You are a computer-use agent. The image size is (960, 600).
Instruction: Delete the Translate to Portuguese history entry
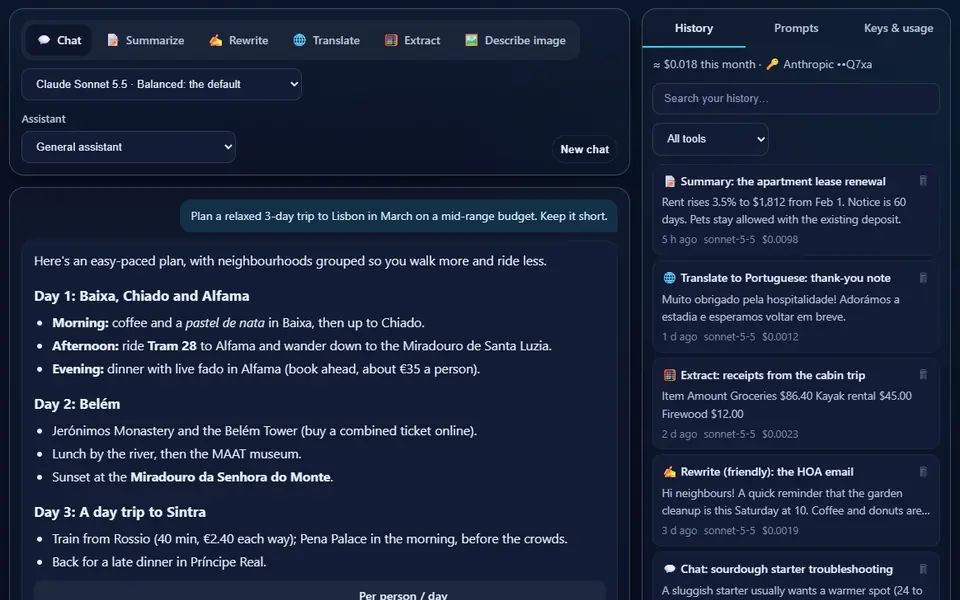click(923, 278)
